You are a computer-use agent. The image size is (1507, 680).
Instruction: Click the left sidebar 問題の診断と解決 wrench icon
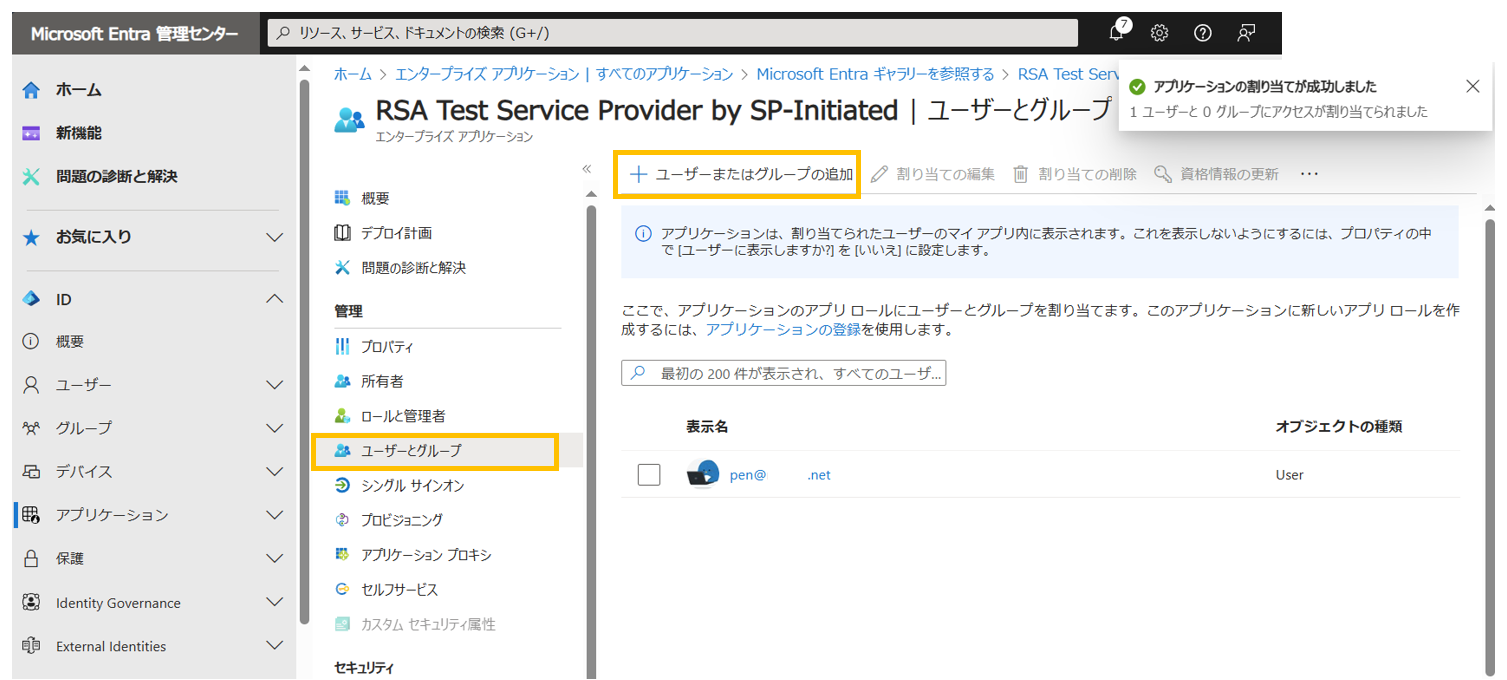[x=31, y=176]
